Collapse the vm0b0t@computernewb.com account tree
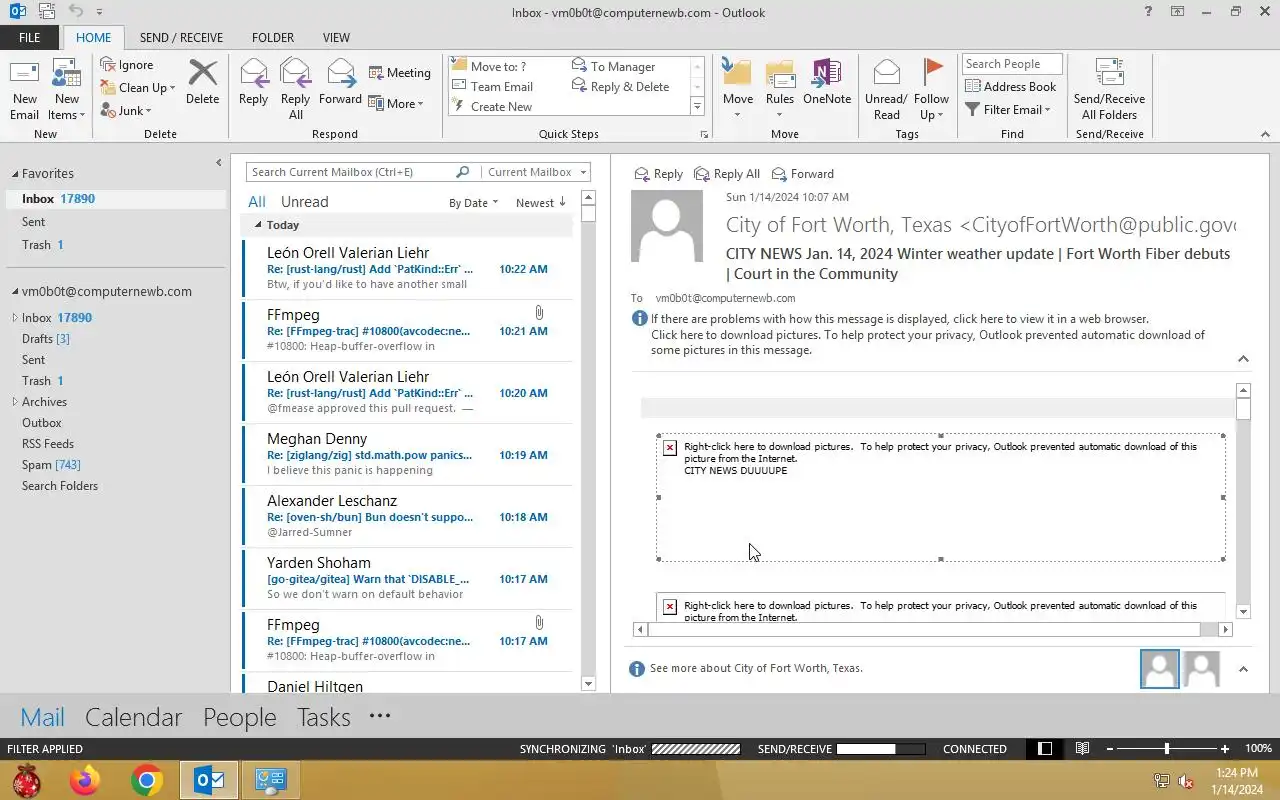The image size is (1280, 800). coord(15,292)
